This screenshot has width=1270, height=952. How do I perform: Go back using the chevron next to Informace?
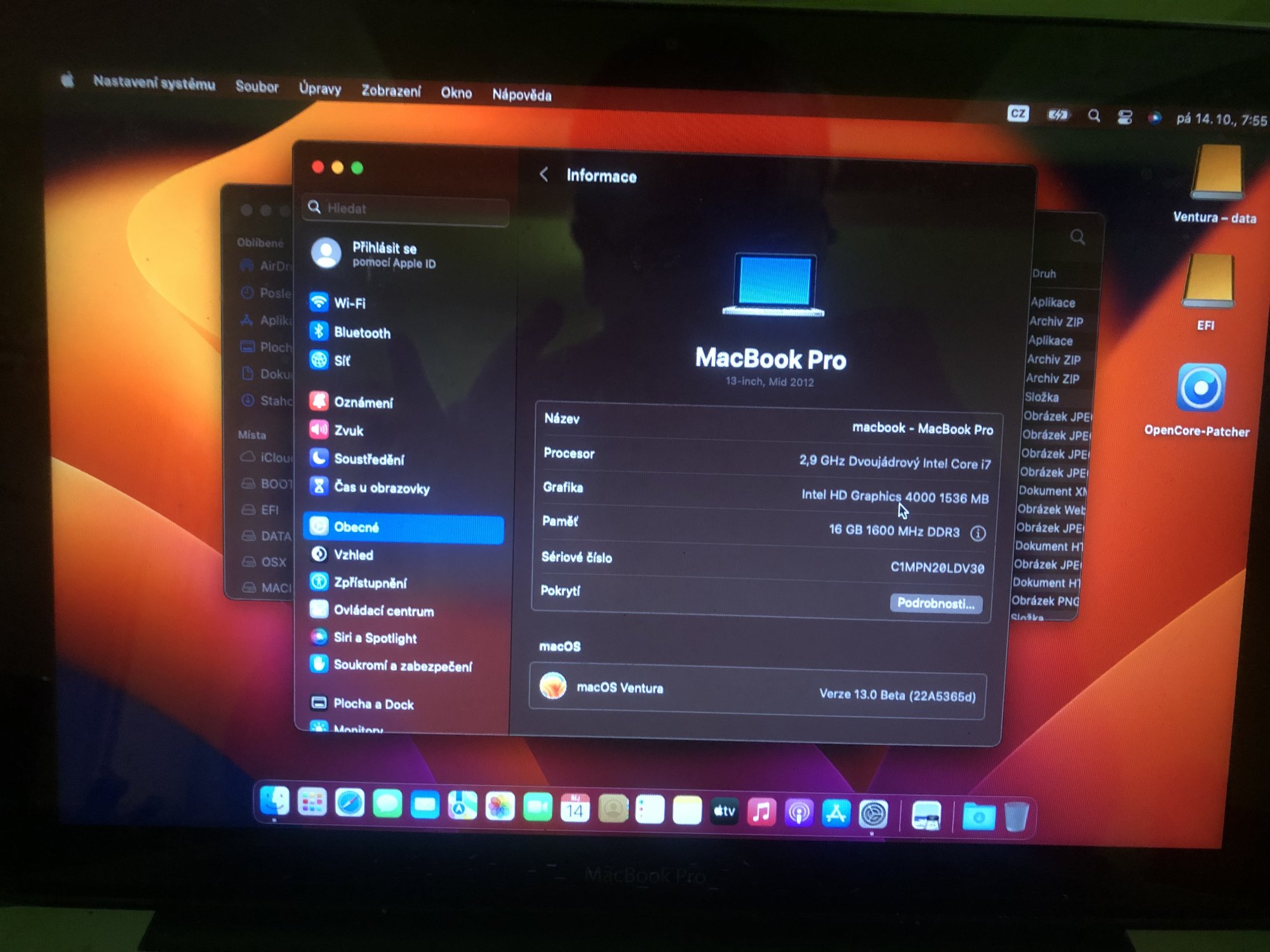coord(544,175)
